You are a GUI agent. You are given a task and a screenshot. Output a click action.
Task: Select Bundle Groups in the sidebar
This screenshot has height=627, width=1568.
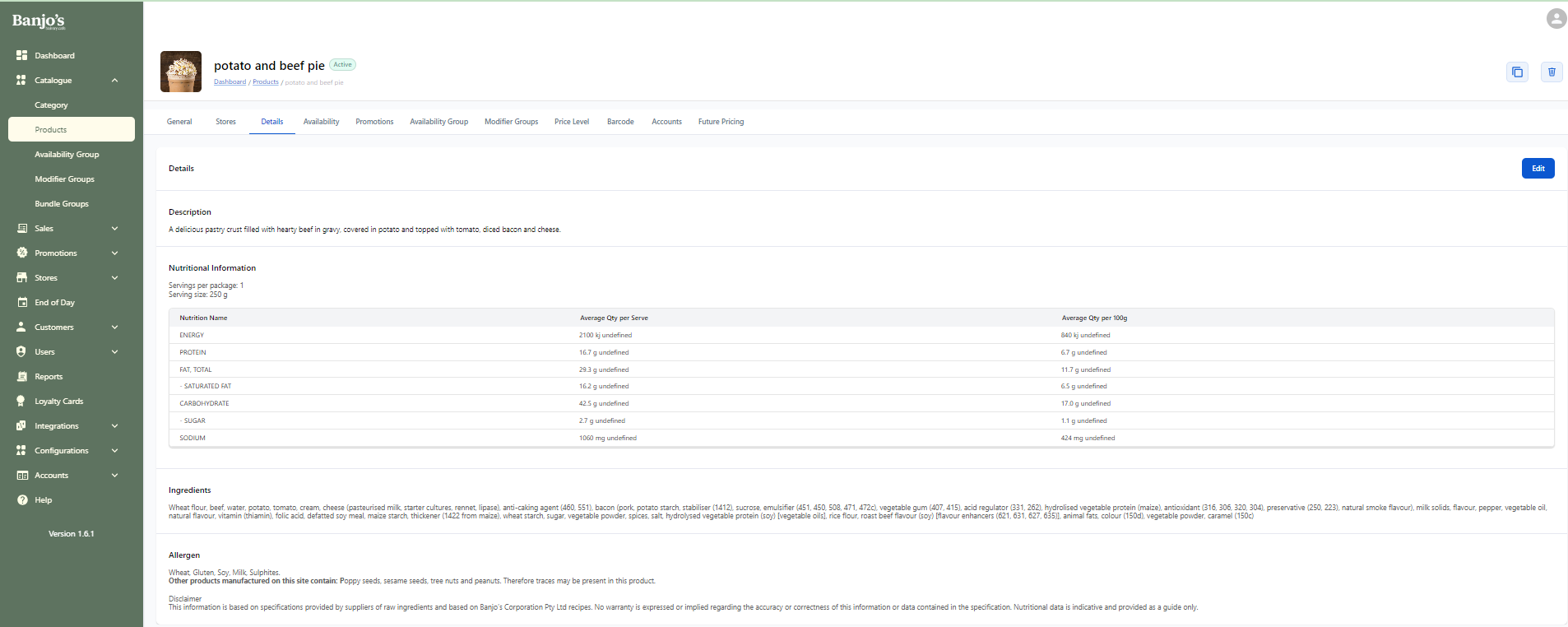(x=62, y=204)
